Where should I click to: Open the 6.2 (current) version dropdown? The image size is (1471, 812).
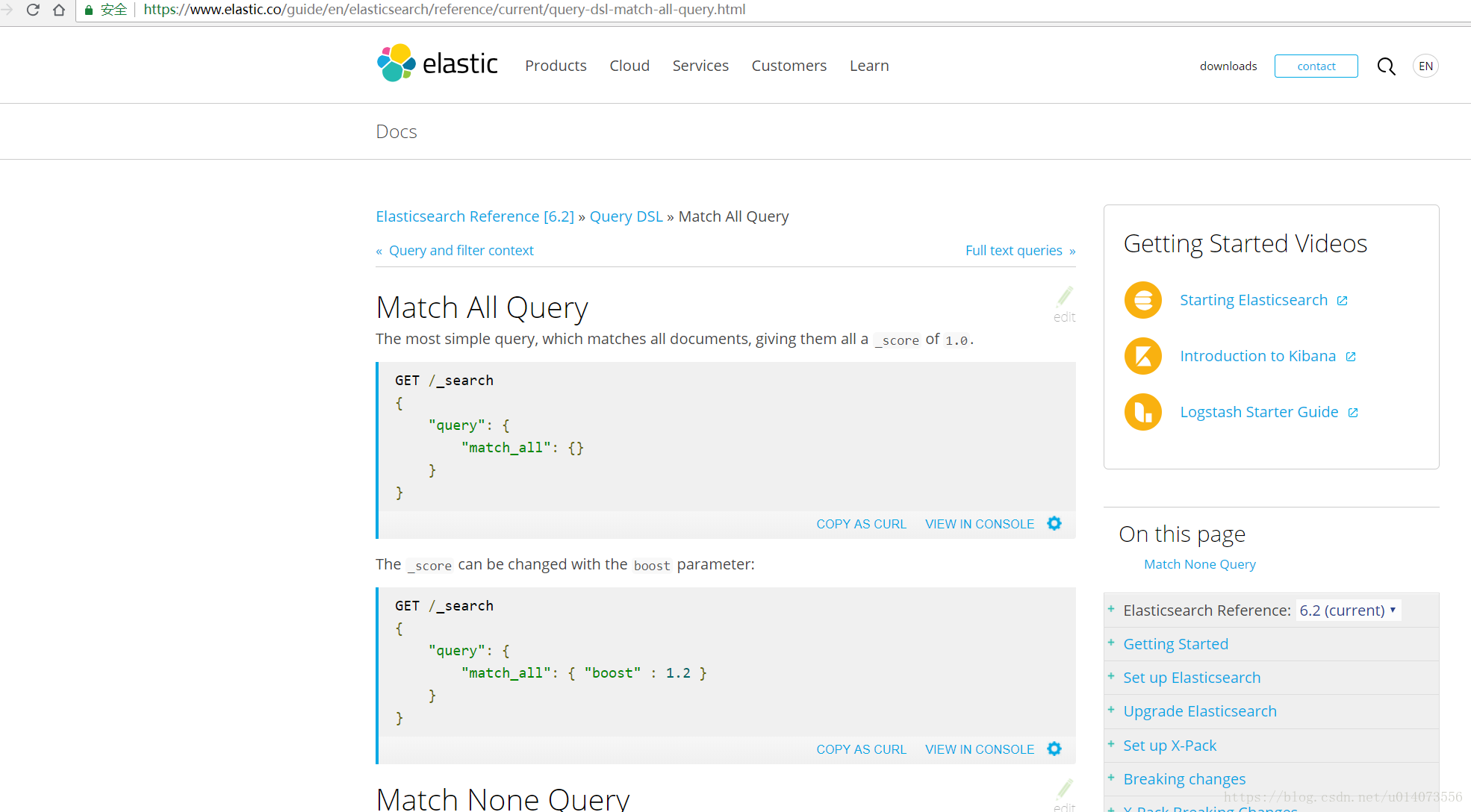pos(1348,610)
